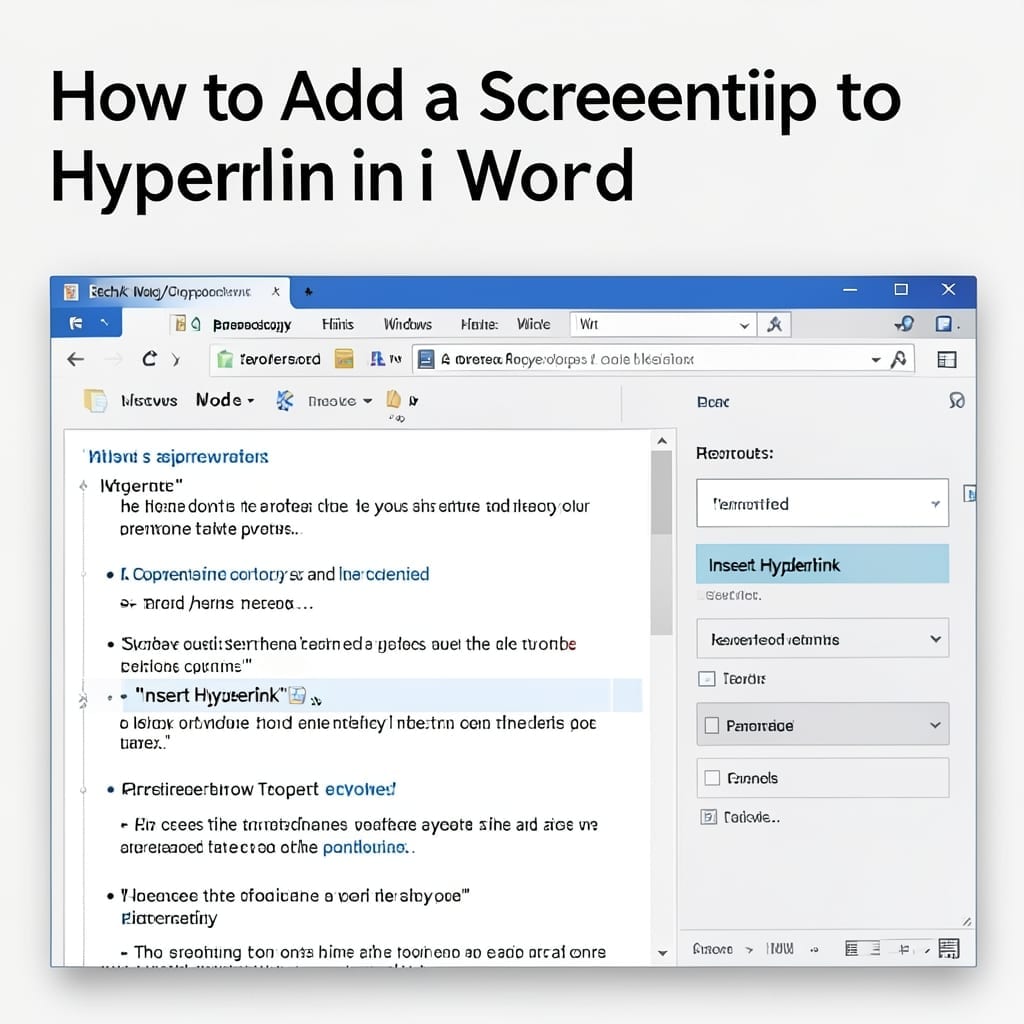The width and height of the screenshot is (1024, 1024).
Task: Click the layout panel icon right of the address bar
Action: tap(947, 359)
